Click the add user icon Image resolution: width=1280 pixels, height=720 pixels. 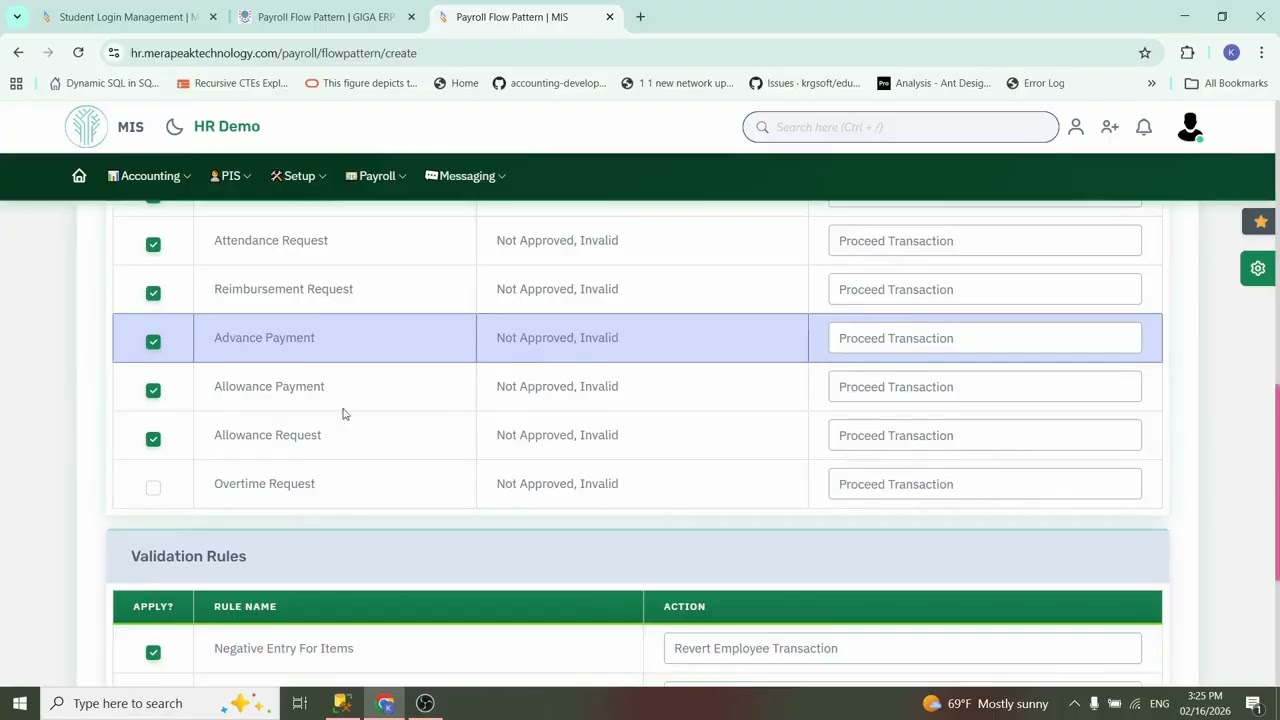click(1110, 127)
